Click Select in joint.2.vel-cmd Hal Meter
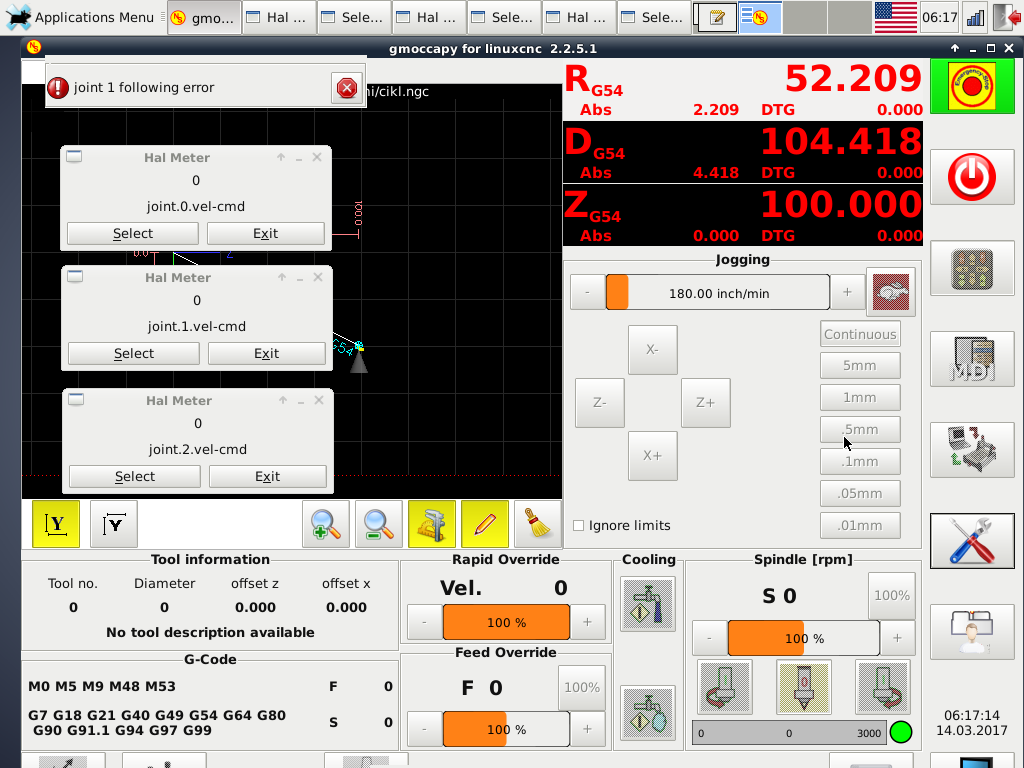Image resolution: width=1024 pixels, height=768 pixels. (135, 476)
